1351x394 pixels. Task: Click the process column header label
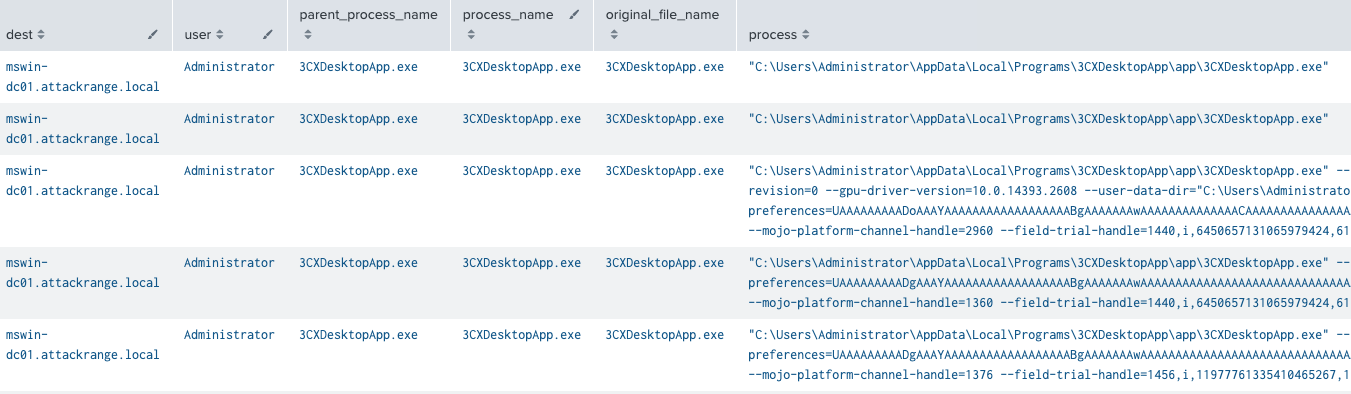(x=773, y=35)
